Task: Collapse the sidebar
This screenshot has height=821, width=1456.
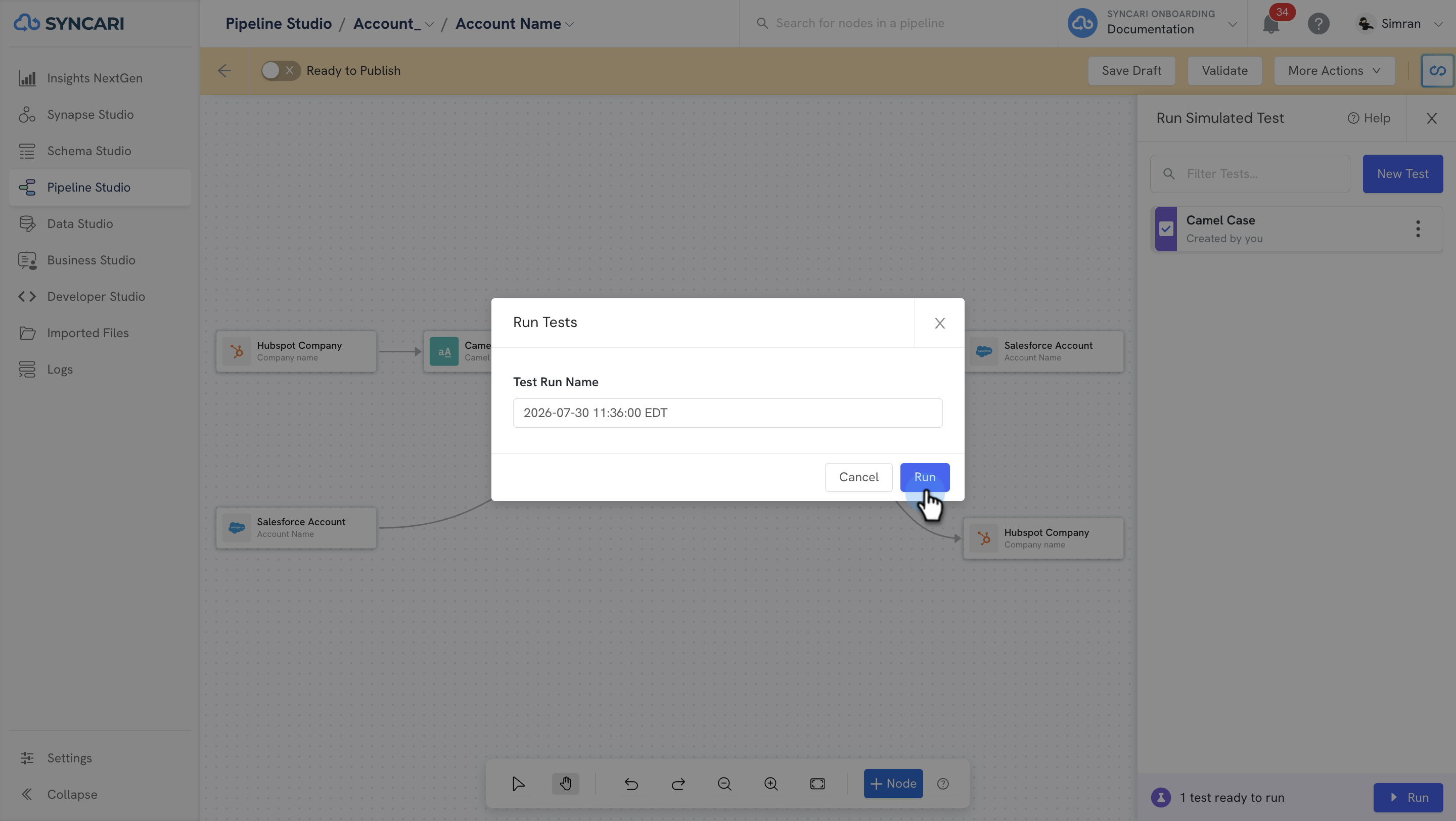Action: point(100,794)
